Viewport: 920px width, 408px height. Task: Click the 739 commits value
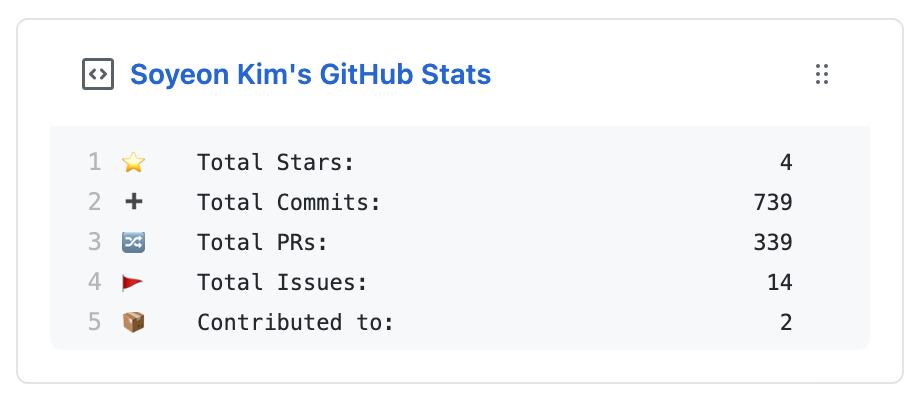[x=773, y=202]
